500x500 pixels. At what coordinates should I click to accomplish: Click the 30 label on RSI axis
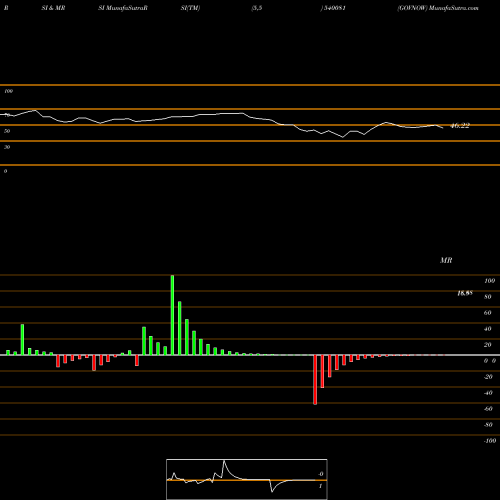point(7,147)
